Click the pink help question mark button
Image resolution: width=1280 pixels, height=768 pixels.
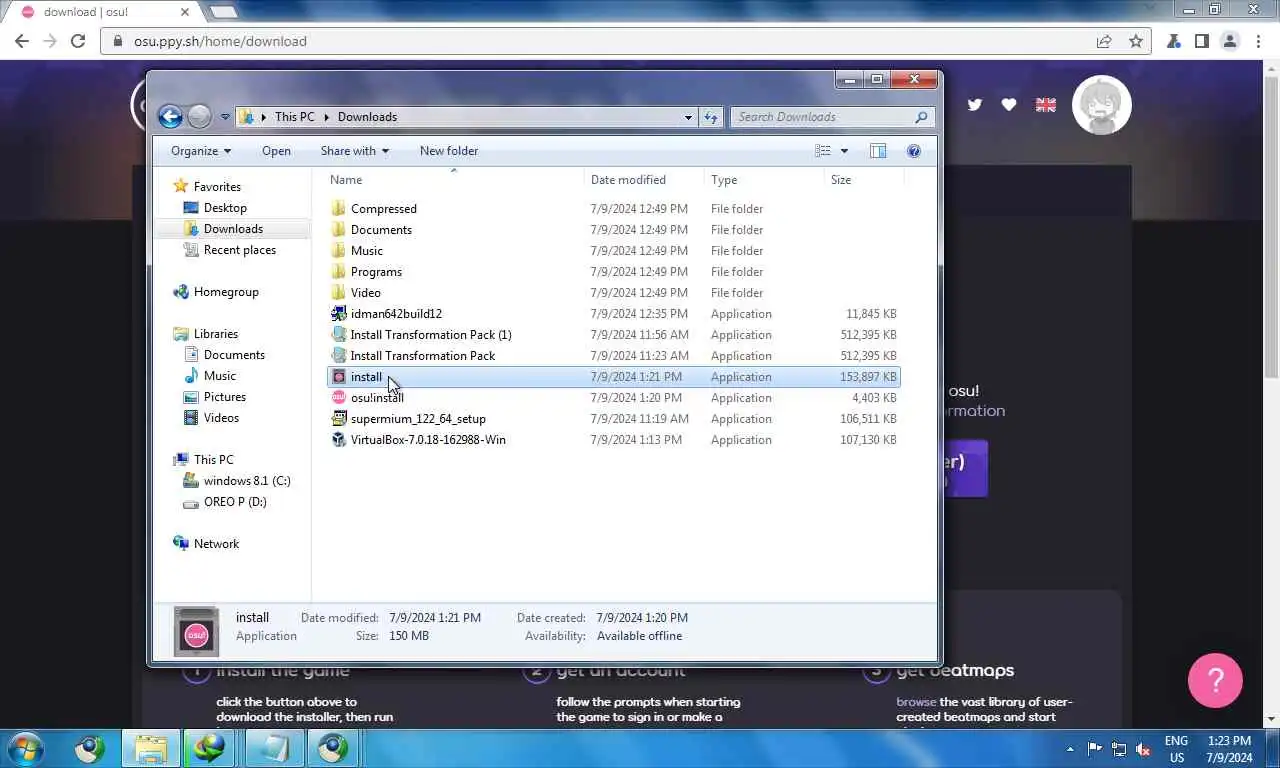[1215, 680]
